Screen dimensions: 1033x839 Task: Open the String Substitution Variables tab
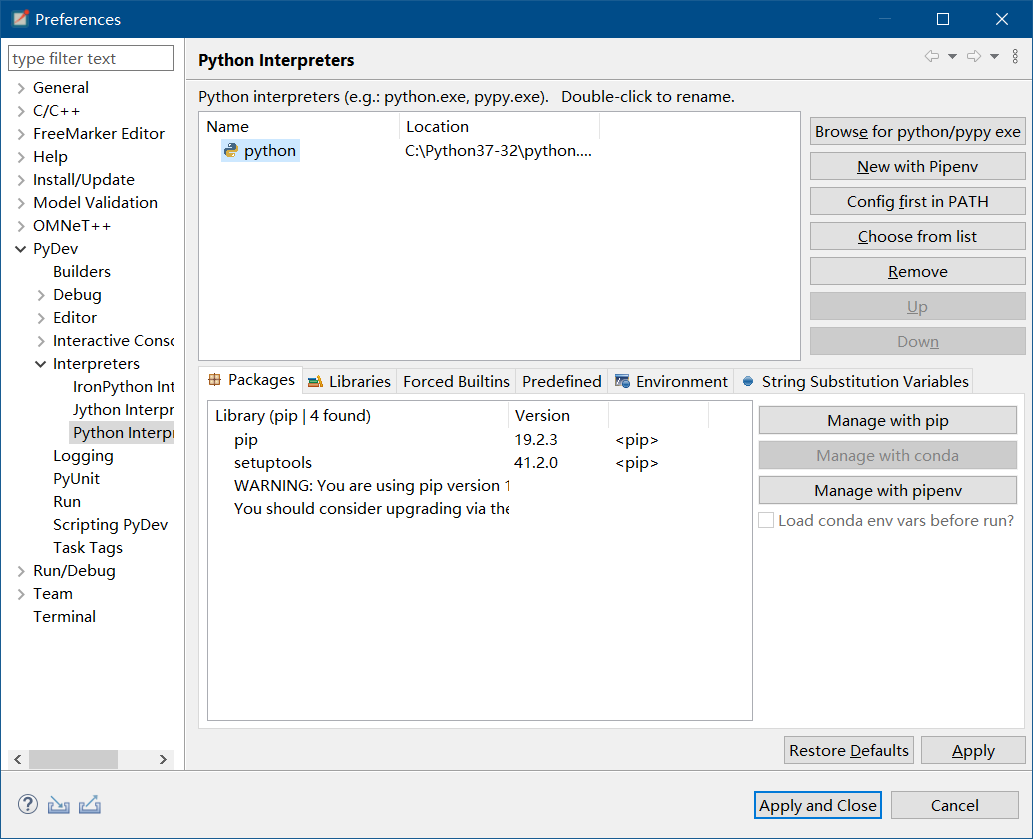[x=855, y=381]
